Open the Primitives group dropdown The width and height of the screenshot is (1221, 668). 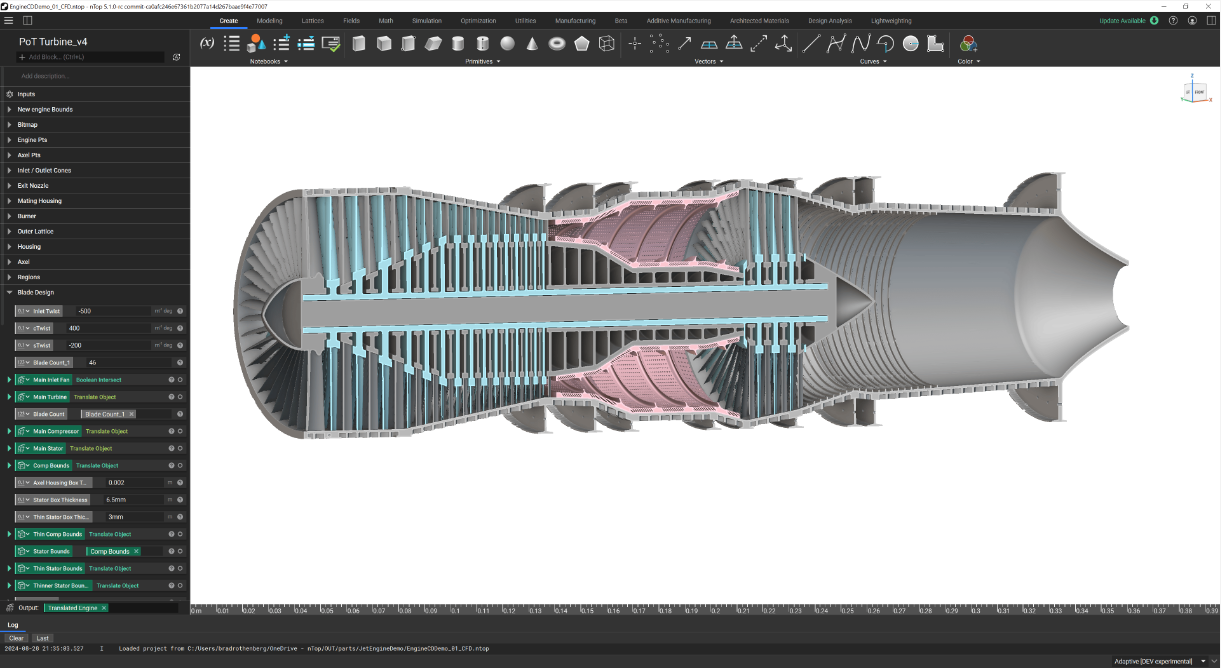point(483,61)
